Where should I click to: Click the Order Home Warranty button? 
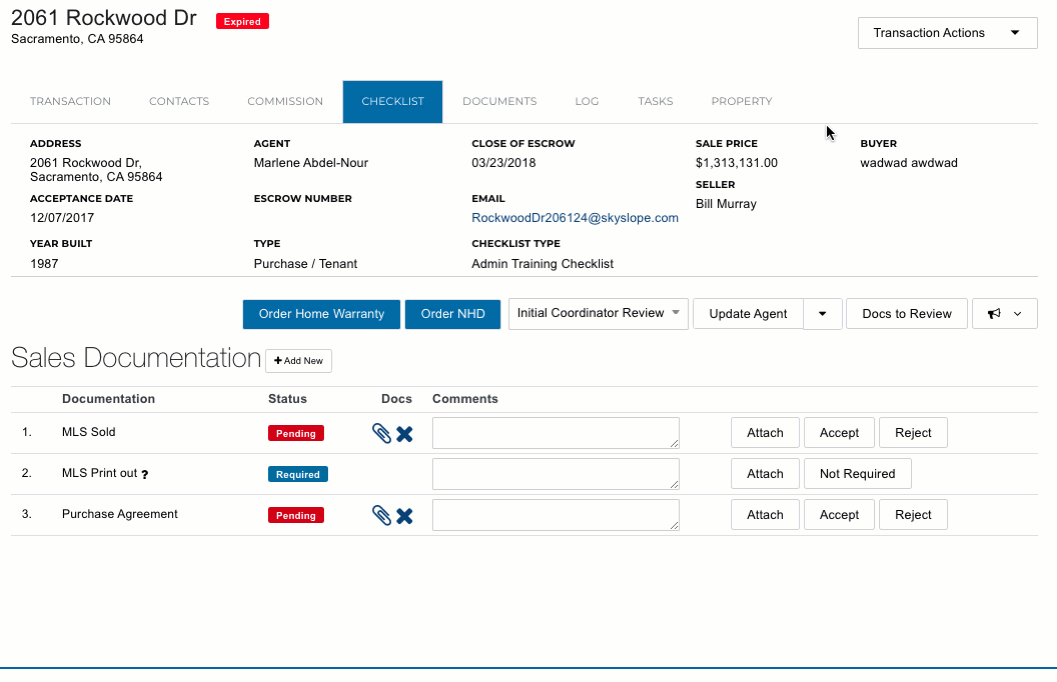tap(322, 314)
